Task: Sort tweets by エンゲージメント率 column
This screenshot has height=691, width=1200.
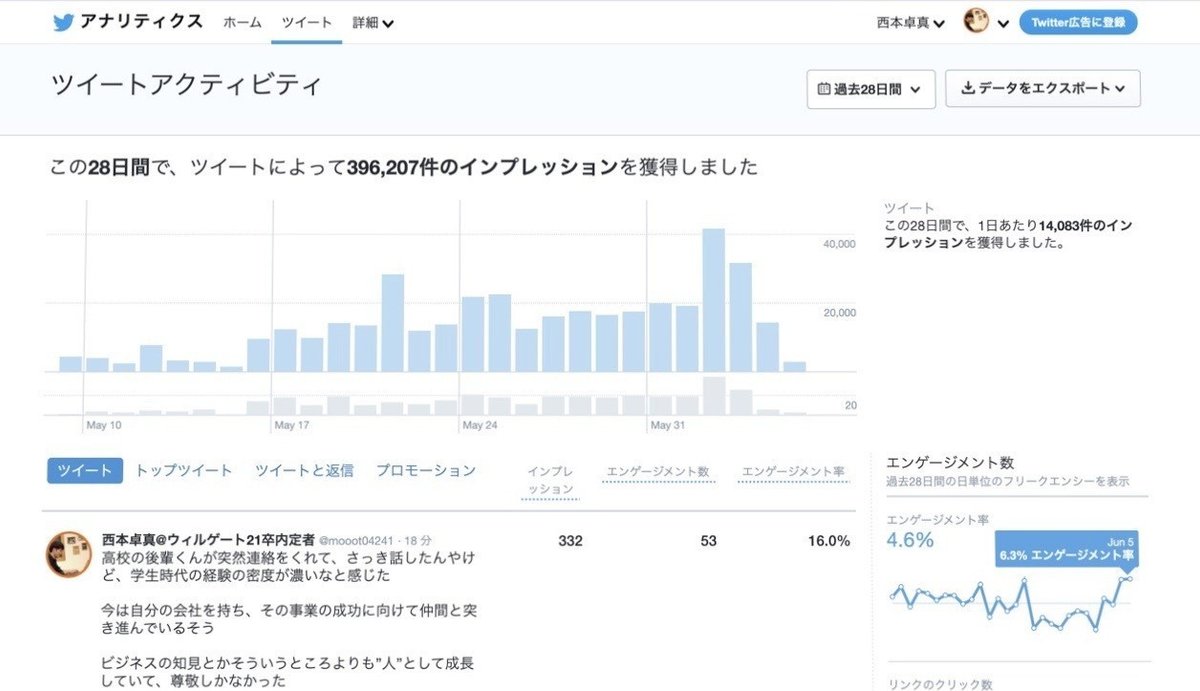Action: (794, 469)
